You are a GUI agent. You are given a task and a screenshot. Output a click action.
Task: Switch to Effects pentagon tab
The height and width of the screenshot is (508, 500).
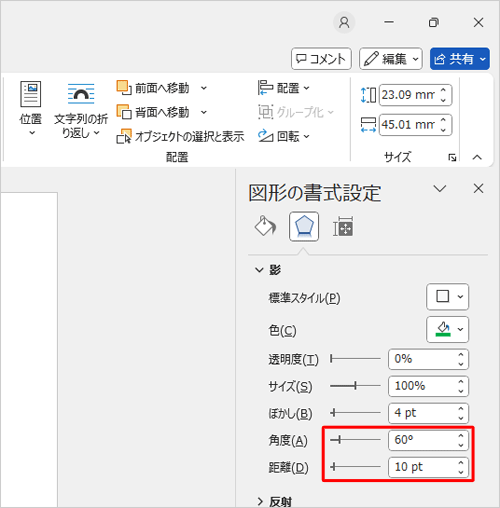[x=304, y=226]
